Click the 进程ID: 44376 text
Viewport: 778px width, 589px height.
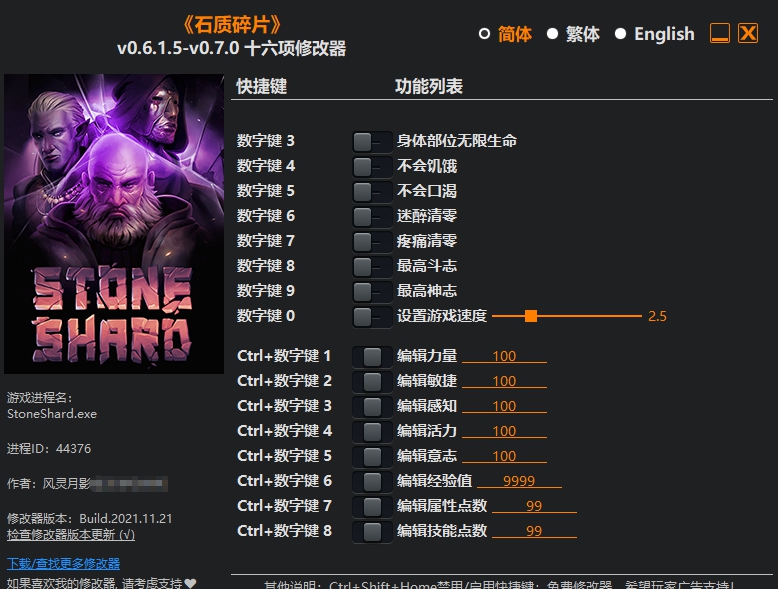[49, 449]
